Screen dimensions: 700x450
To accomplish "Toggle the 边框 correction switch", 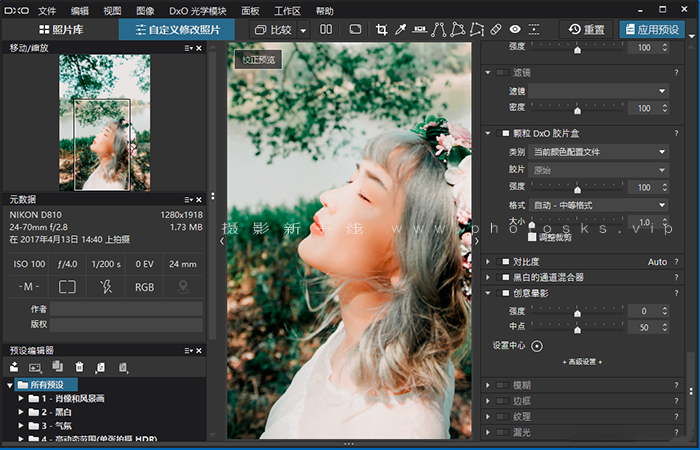I will 503,401.
